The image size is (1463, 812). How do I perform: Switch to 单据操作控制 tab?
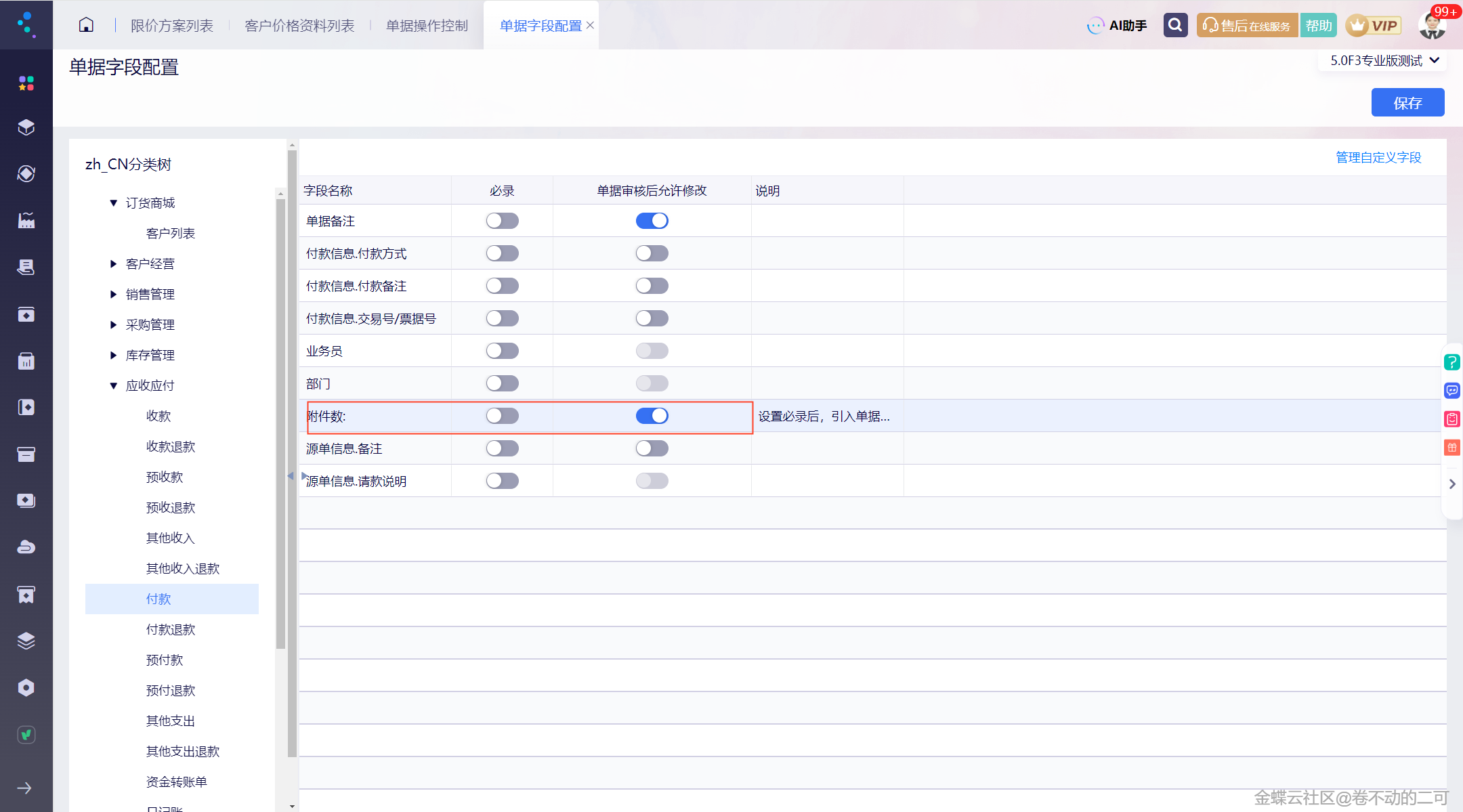tap(427, 26)
